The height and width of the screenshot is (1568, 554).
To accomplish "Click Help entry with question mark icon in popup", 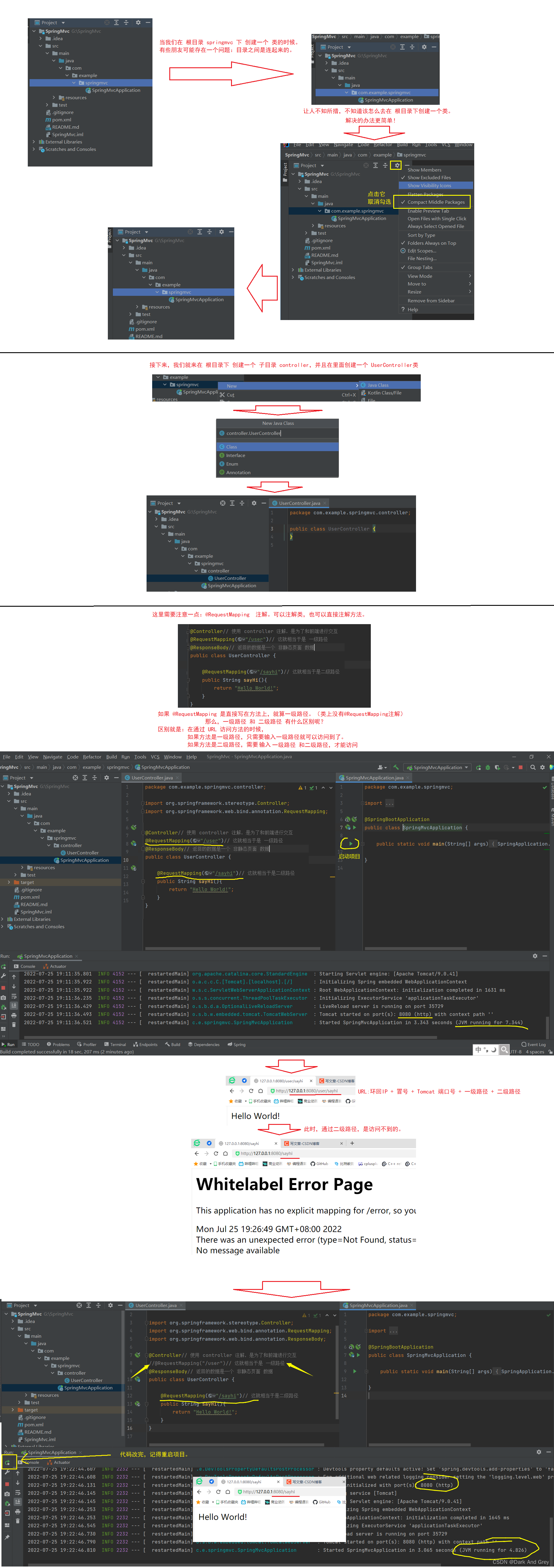I will (x=436, y=309).
